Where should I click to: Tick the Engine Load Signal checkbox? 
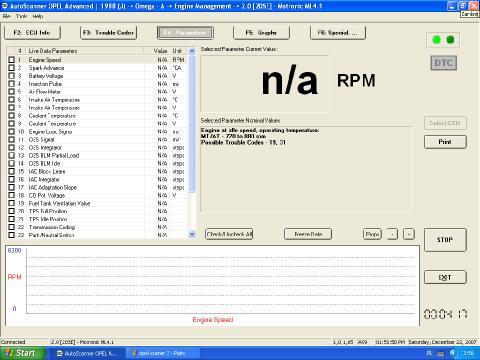[x=11, y=132]
